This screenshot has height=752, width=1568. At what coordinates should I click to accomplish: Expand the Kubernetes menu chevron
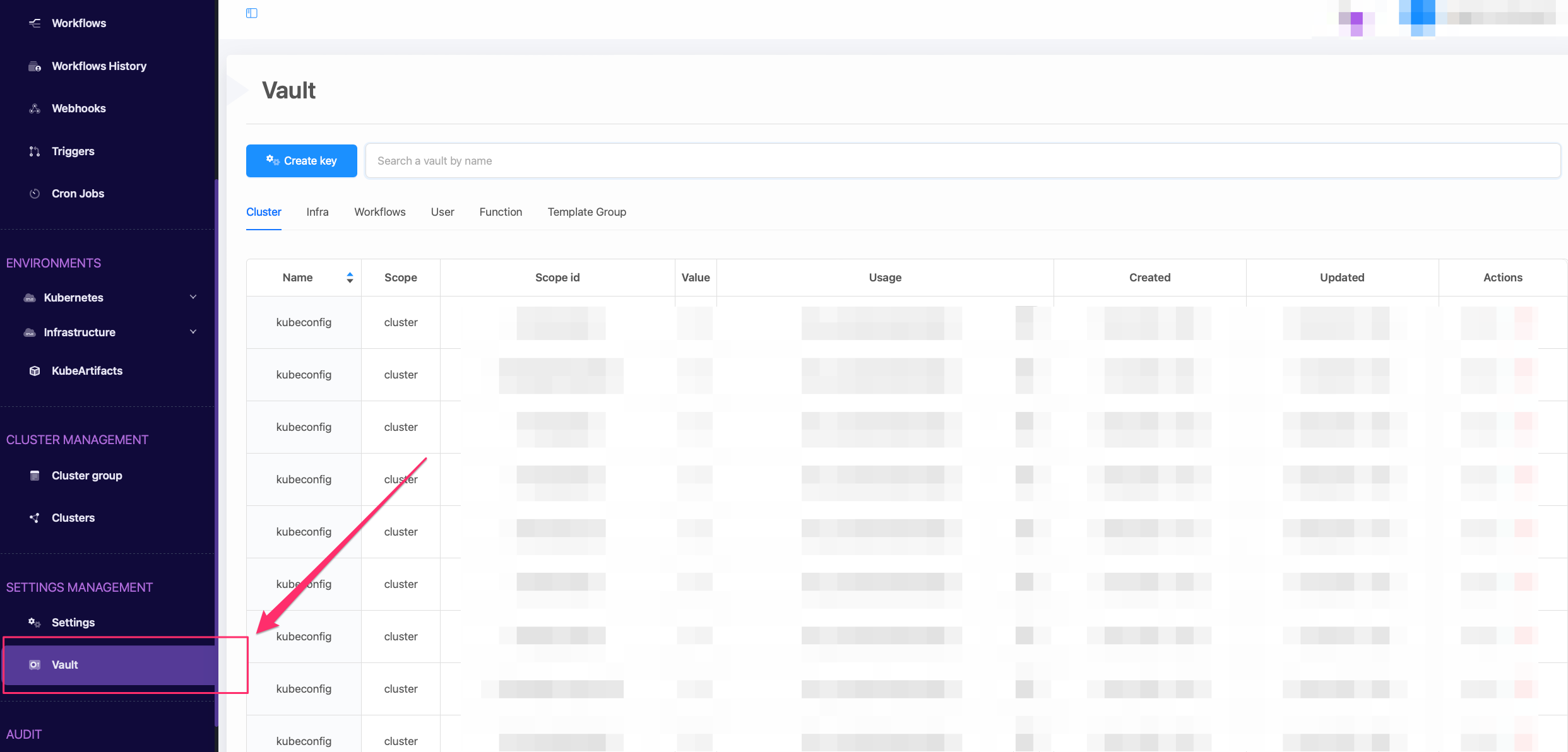[x=193, y=297]
